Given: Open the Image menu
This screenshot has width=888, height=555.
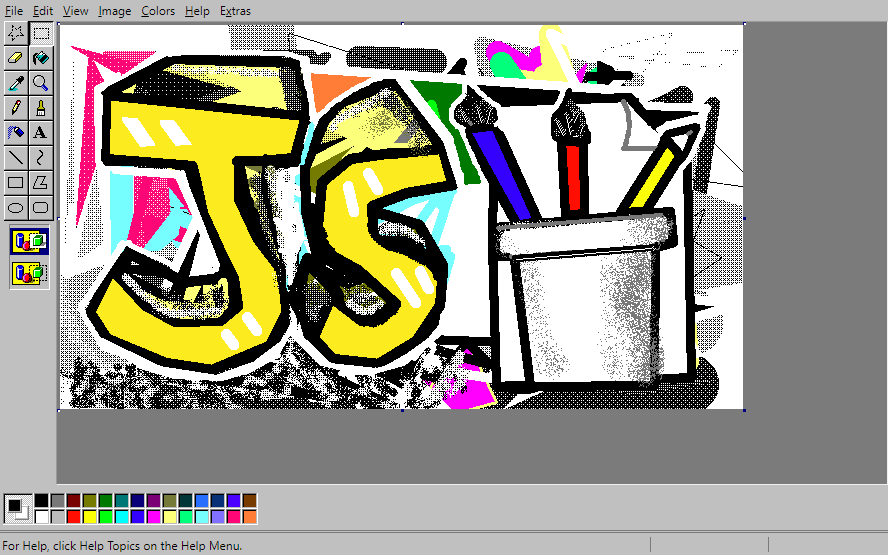Looking at the screenshot, I should (114, 11).
